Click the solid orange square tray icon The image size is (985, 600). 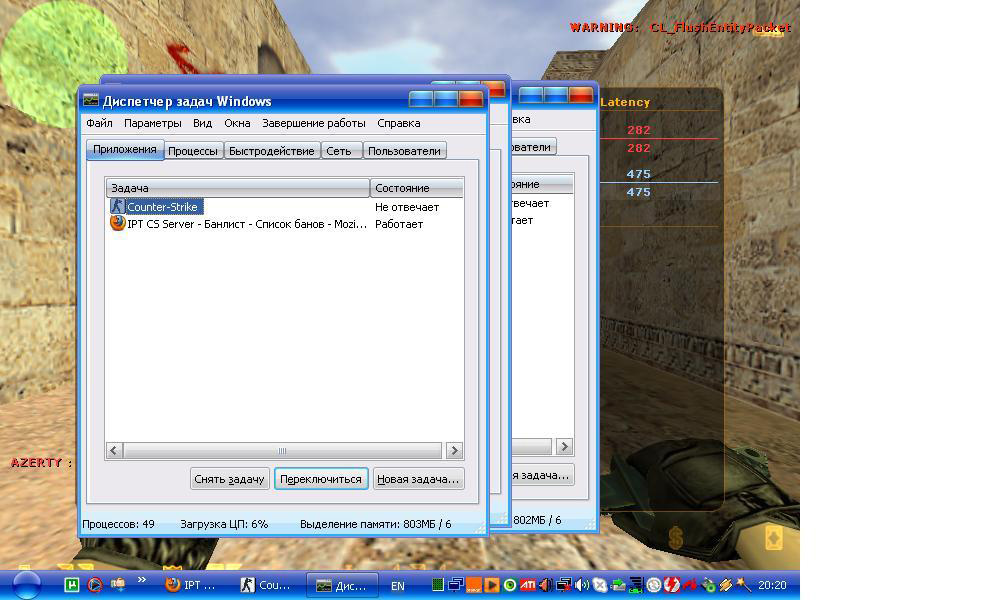tap(474, 585)
